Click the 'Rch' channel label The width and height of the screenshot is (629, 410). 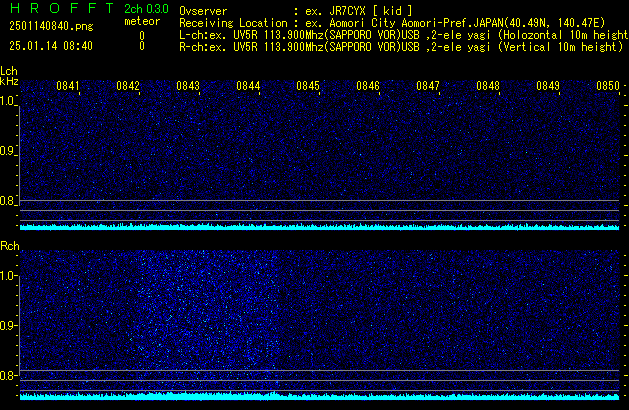click(x=10, y=246)
